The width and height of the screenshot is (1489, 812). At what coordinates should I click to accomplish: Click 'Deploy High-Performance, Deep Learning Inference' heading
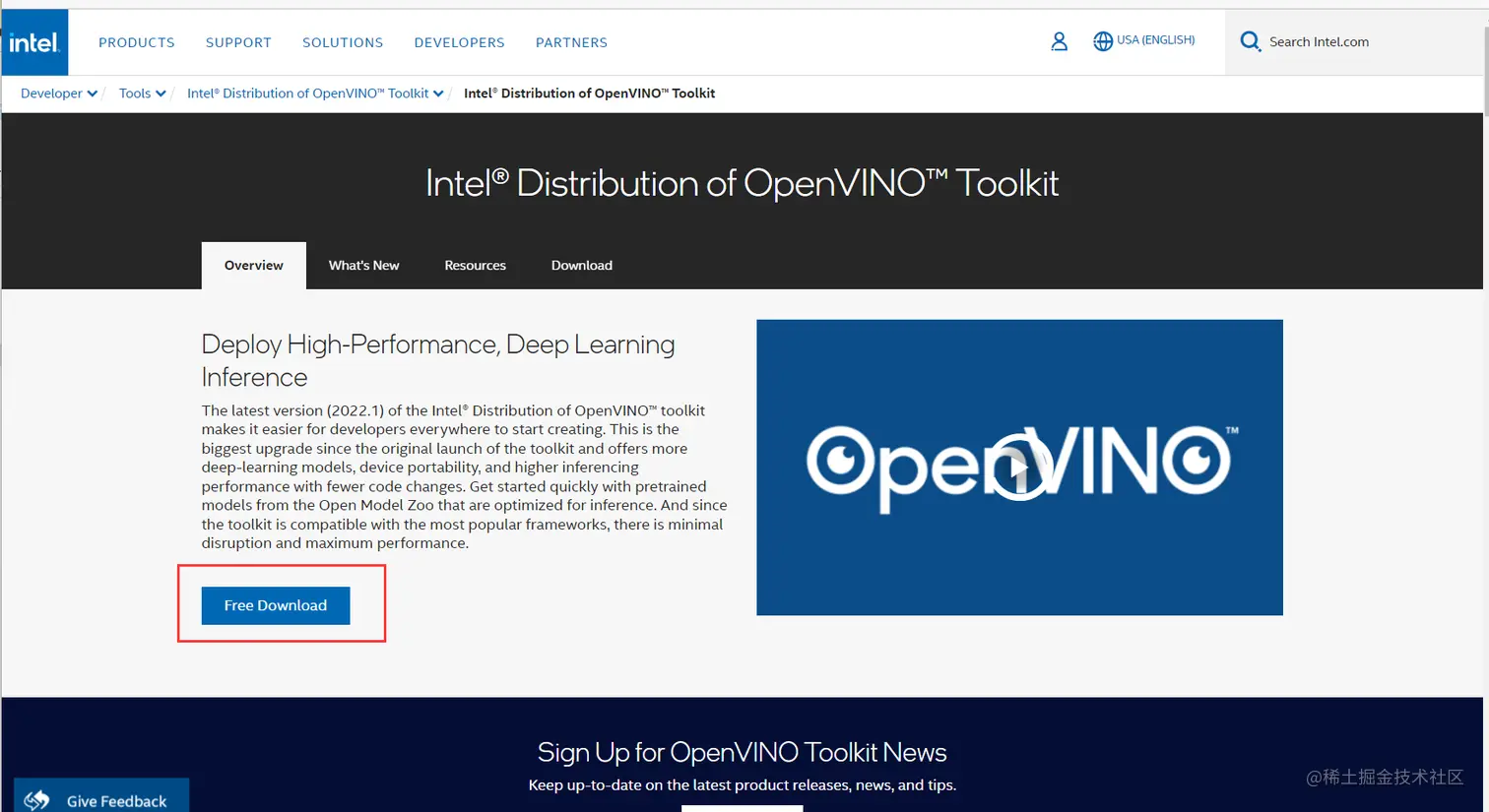pyautogui.click(x=438, y=360)
